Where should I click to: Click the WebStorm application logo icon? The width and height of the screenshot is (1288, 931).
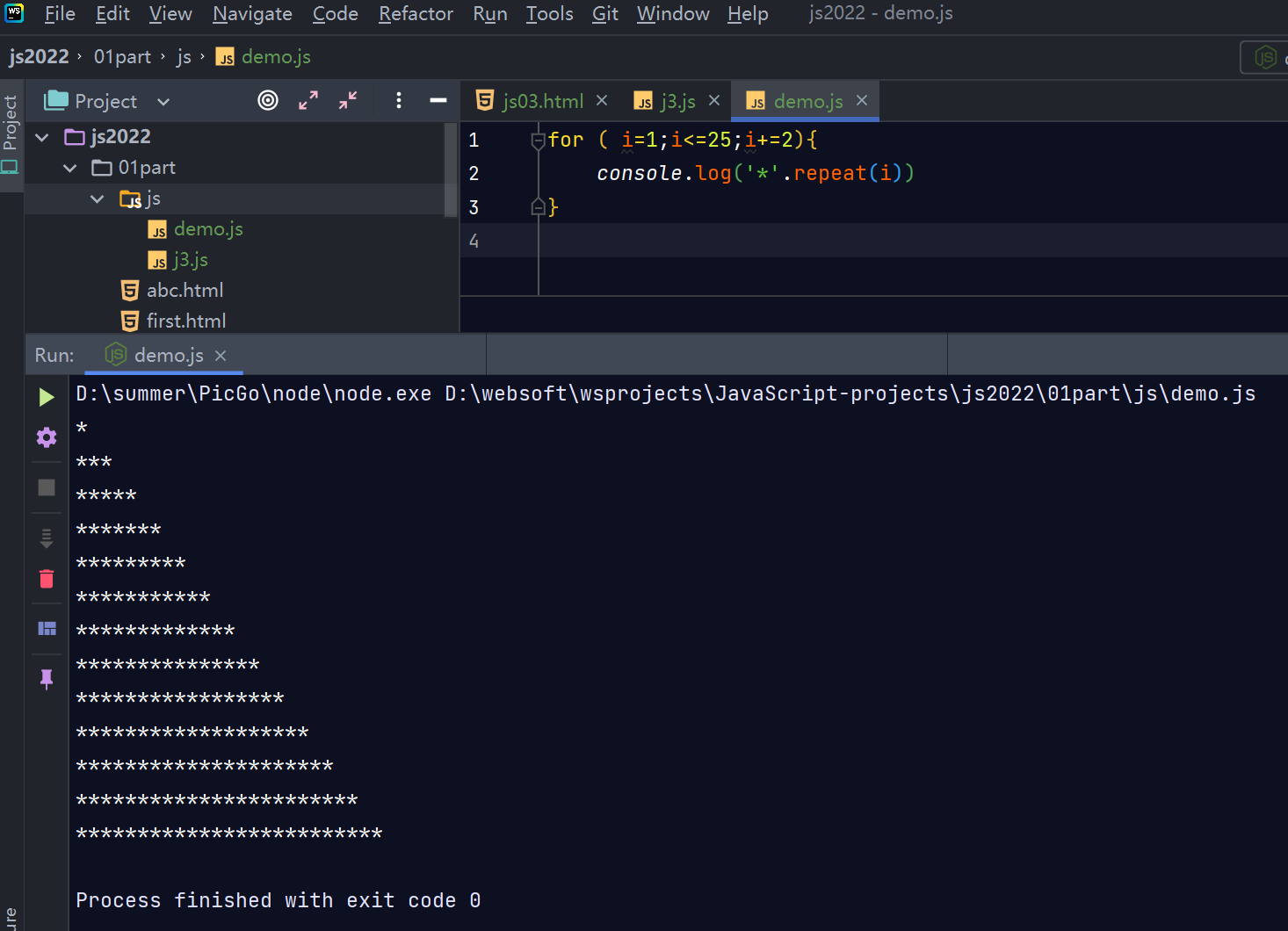coord(15,12)
